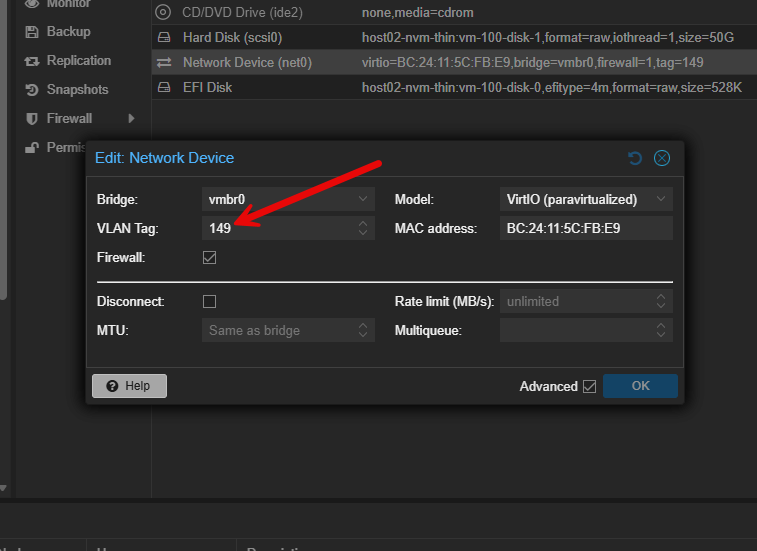Click the Backup floppy icon in sidebar
757x551 pixels.
[32, 32]
